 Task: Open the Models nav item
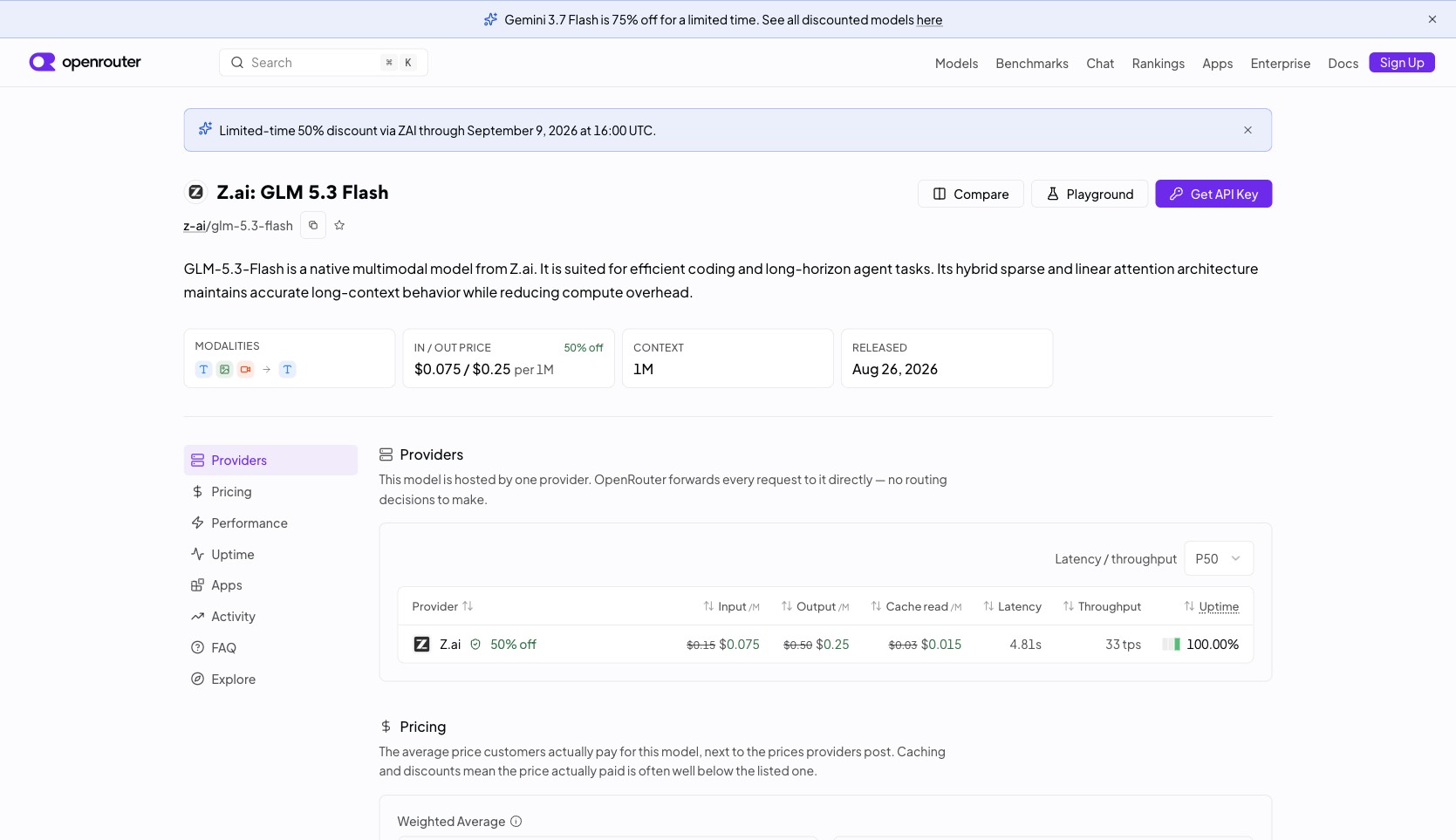[x=956, y=64]
